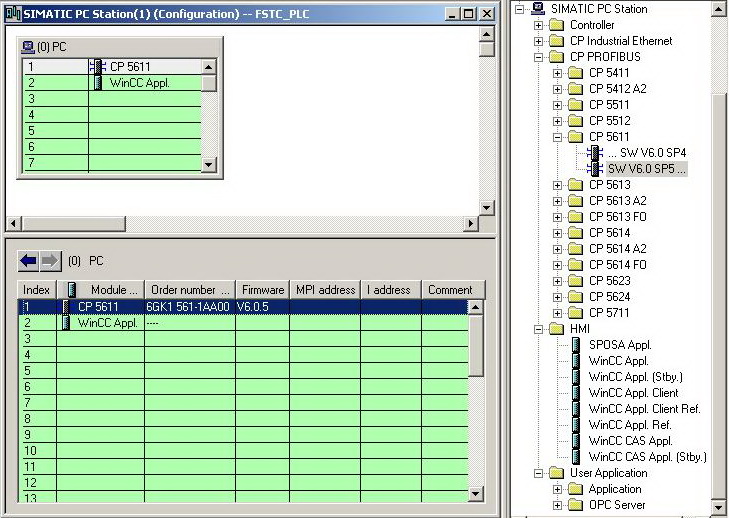The height and width of the screenshot is (518, 729).
Task: Click the WinCC Appl. Client Ref. icon
Action: [576, 409]
